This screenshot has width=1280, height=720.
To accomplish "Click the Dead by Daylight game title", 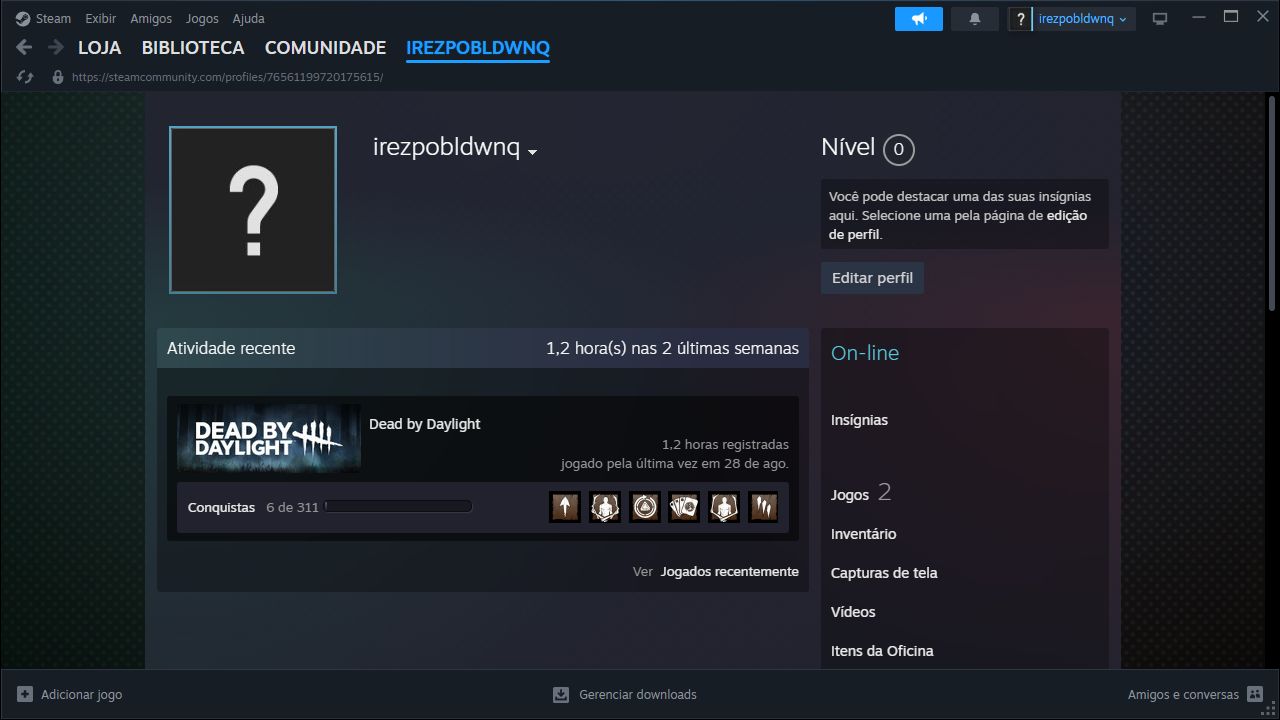I will coord(425,424).
